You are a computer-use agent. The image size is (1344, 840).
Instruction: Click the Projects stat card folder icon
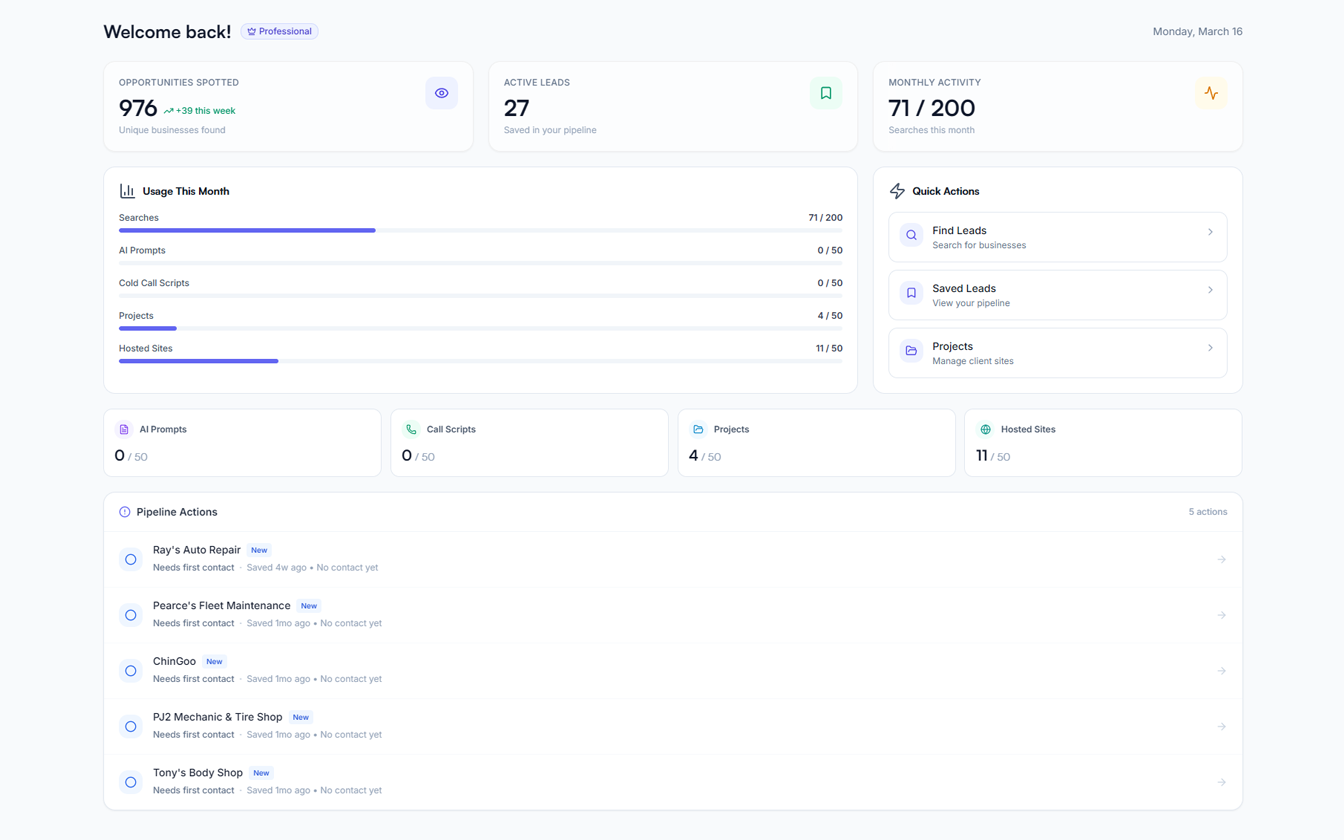tap(698, 430)
